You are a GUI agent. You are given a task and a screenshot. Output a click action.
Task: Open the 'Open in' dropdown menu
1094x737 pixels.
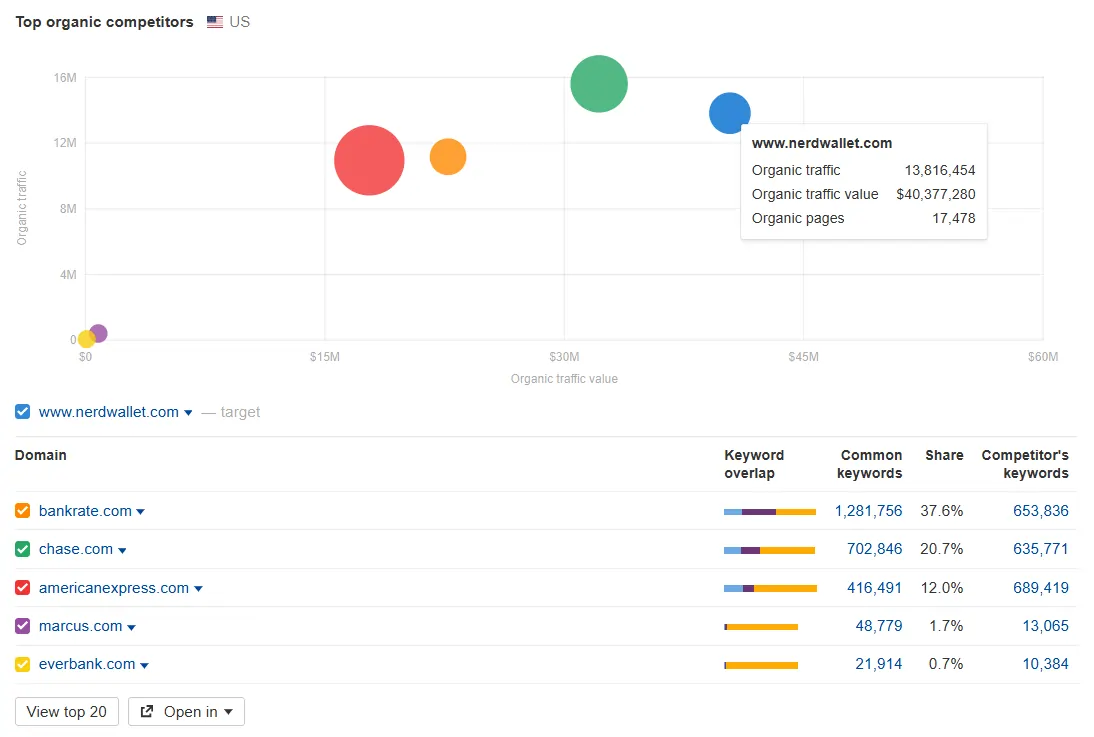[x=186, y=711]
